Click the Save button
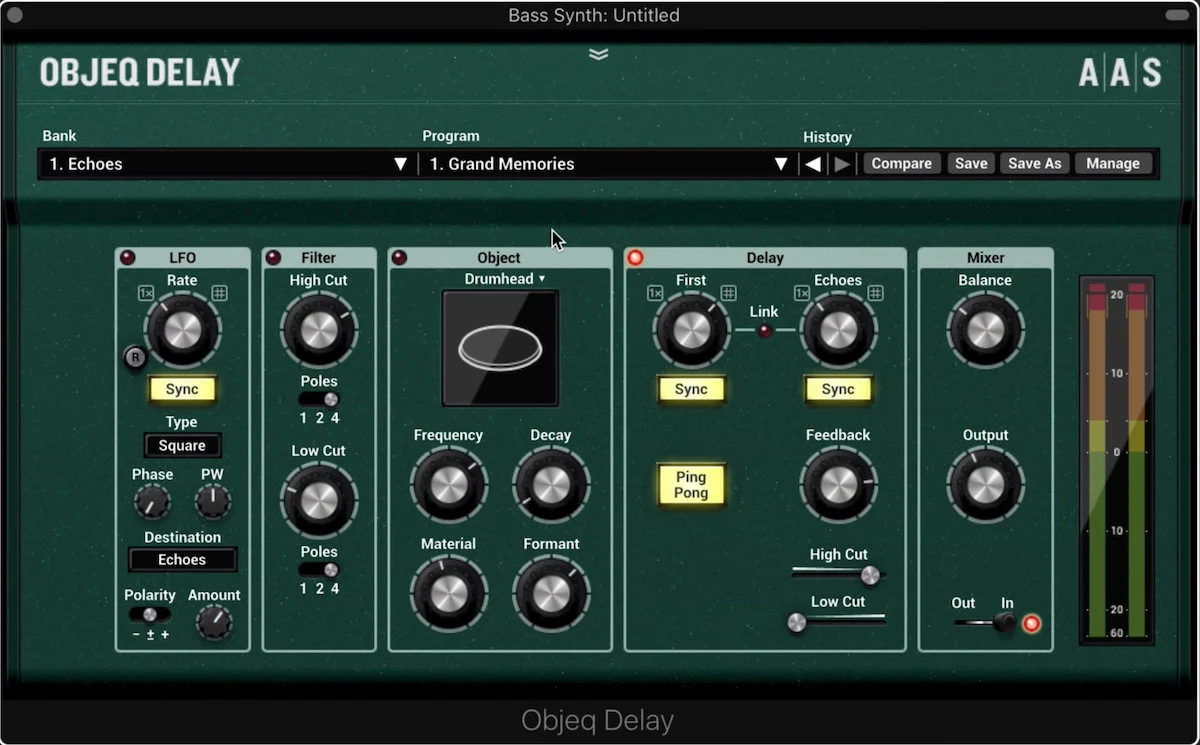 tap(971, 164)
